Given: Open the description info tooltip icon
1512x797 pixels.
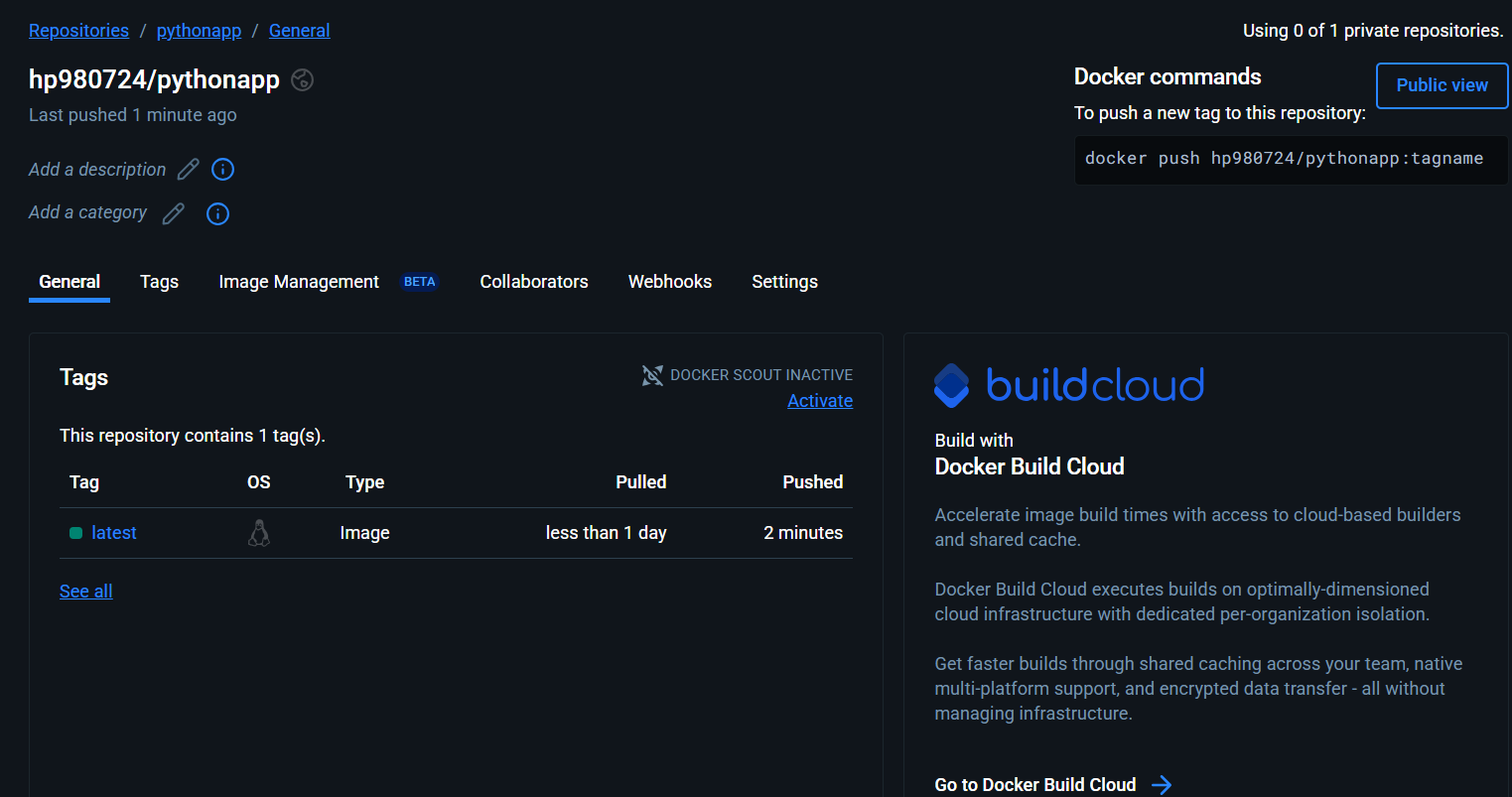Looking at the screenshot, I should coord(223,170).
